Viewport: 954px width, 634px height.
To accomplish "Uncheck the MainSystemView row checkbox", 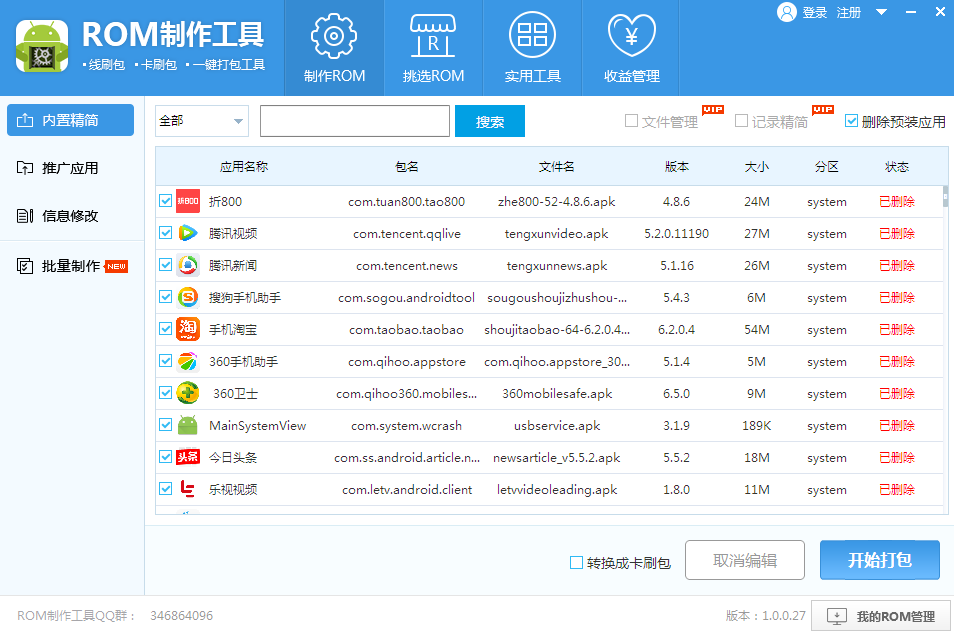I will pos(165,425).
